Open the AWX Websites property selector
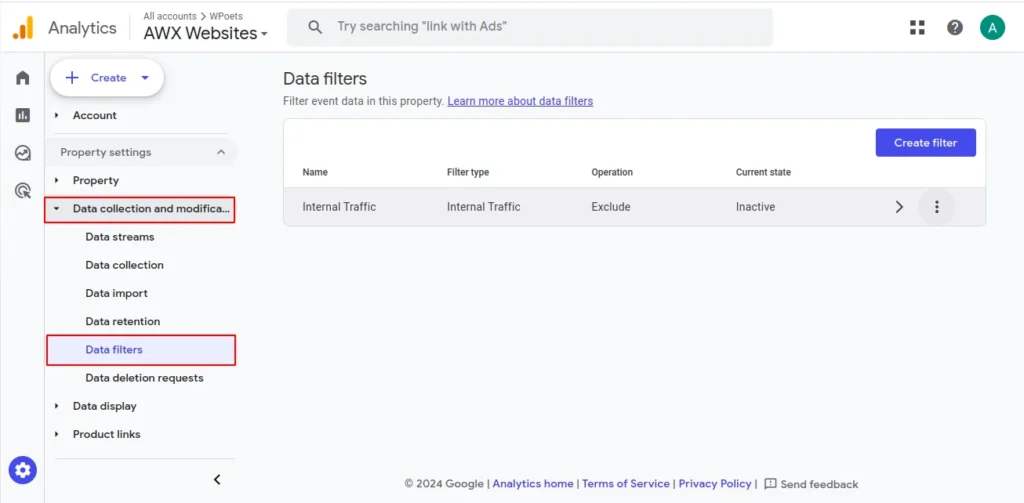Image resolution: width=1024 pixels, height=503 pixels. click(x=206, y=33)
